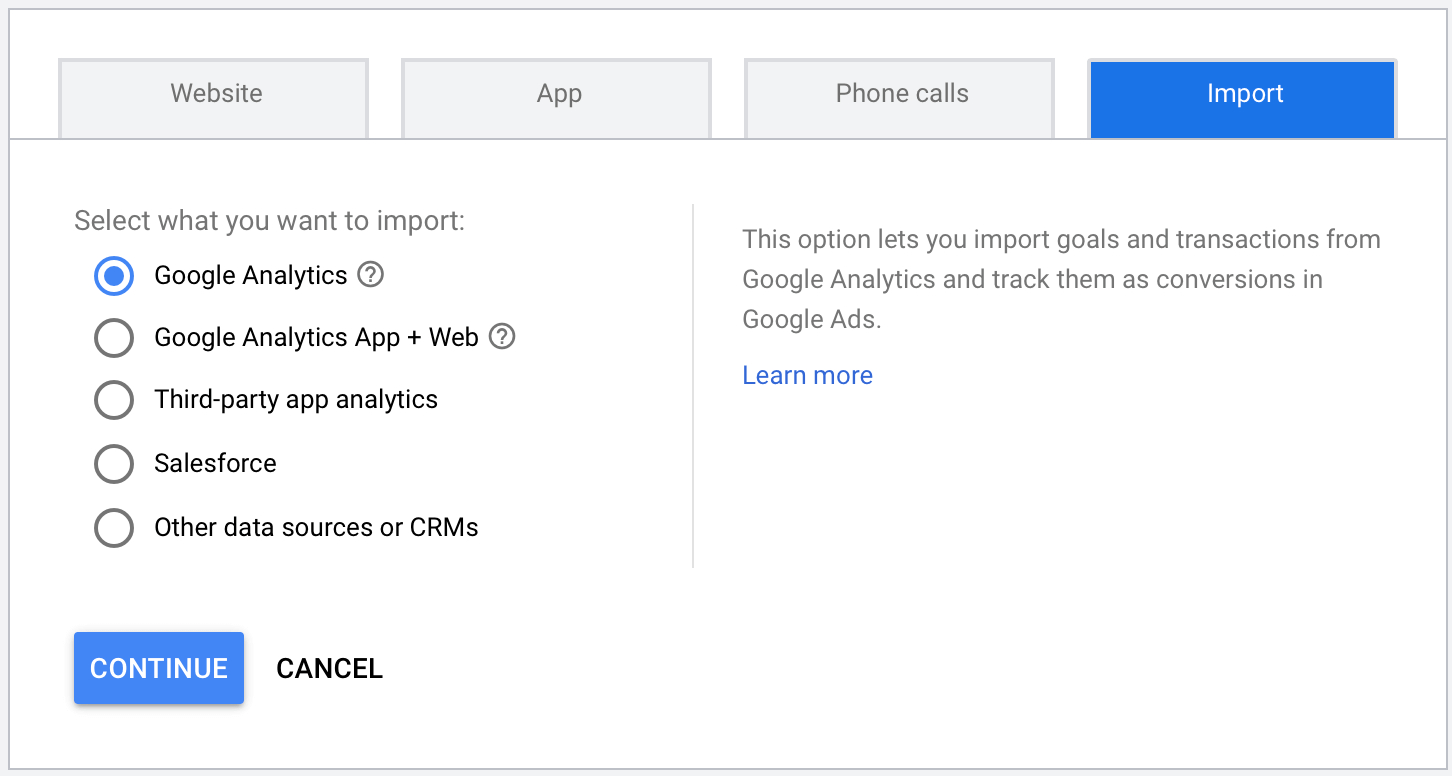1452x776 pixels.
Task: Switch to the Website tab
Action: pyautogui.click(x=215, y=95)
